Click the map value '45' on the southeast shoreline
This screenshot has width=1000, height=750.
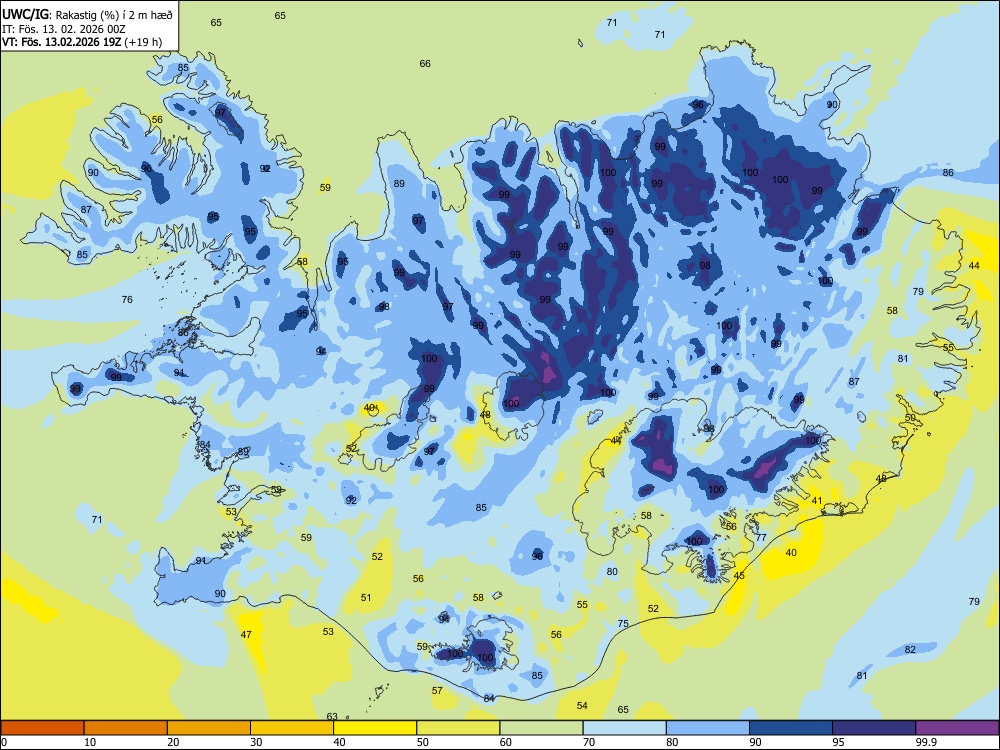739,575
